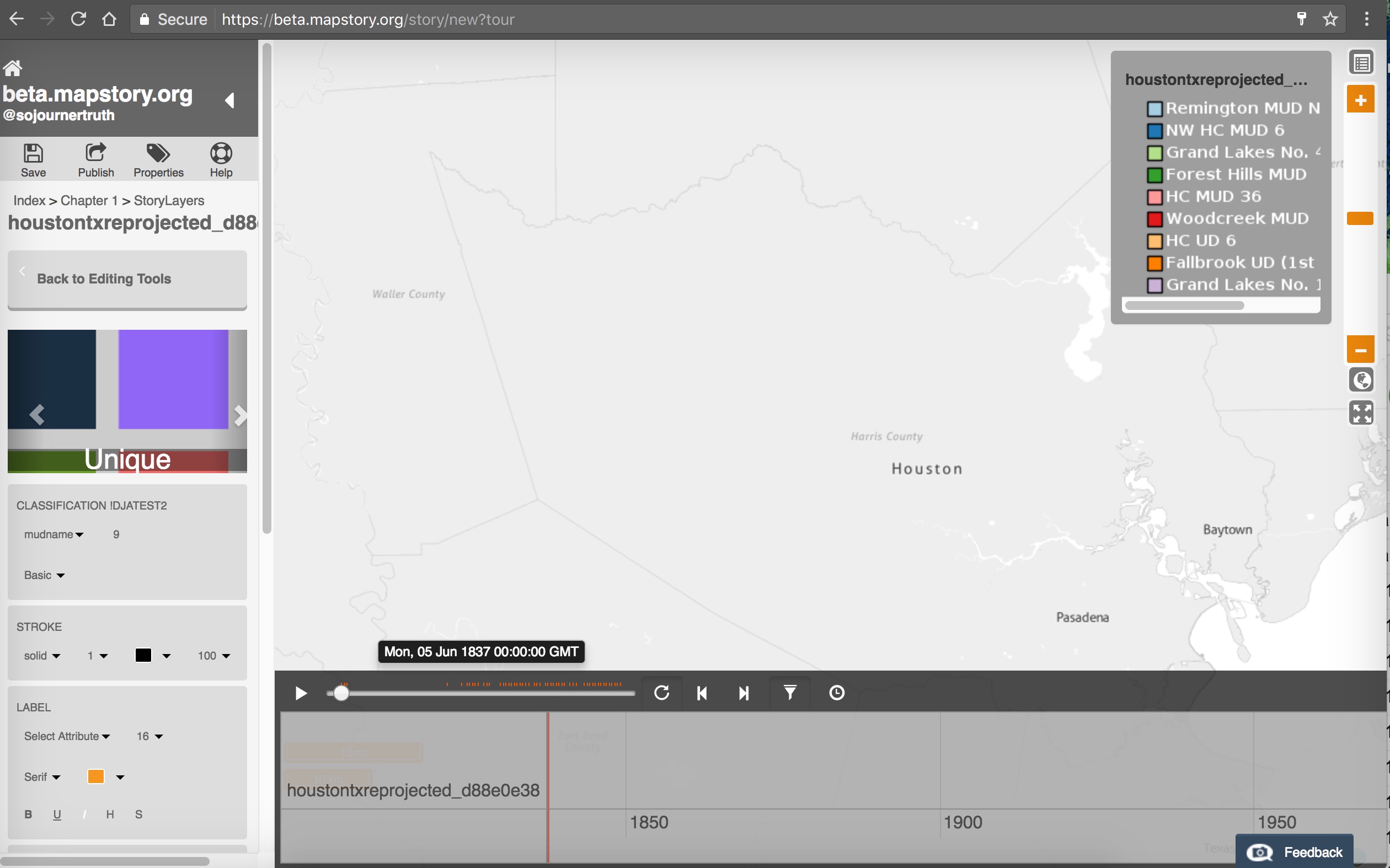
Task: Open the Index breadcrumb link
Action: coord(30,200)
